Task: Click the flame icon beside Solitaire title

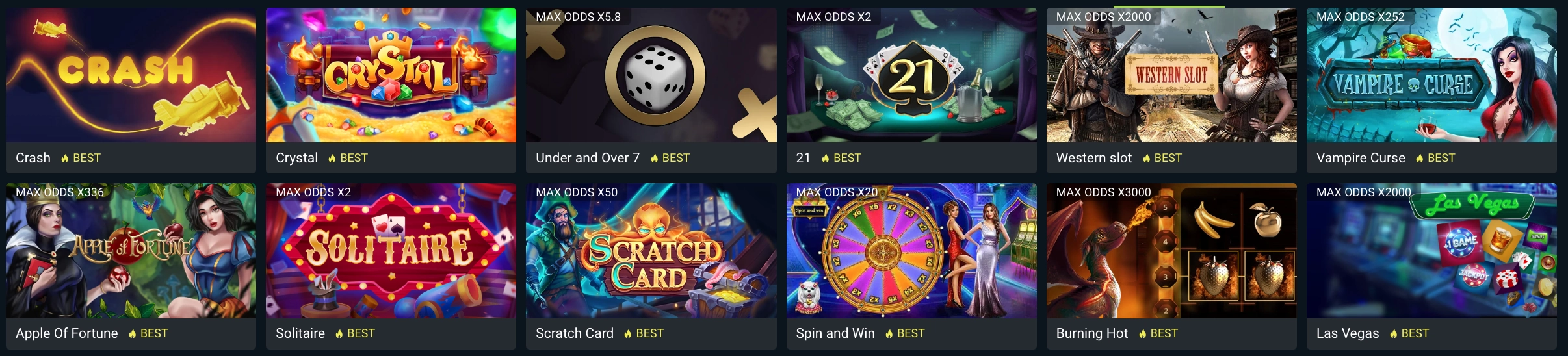Action: [x=339, y=334]
